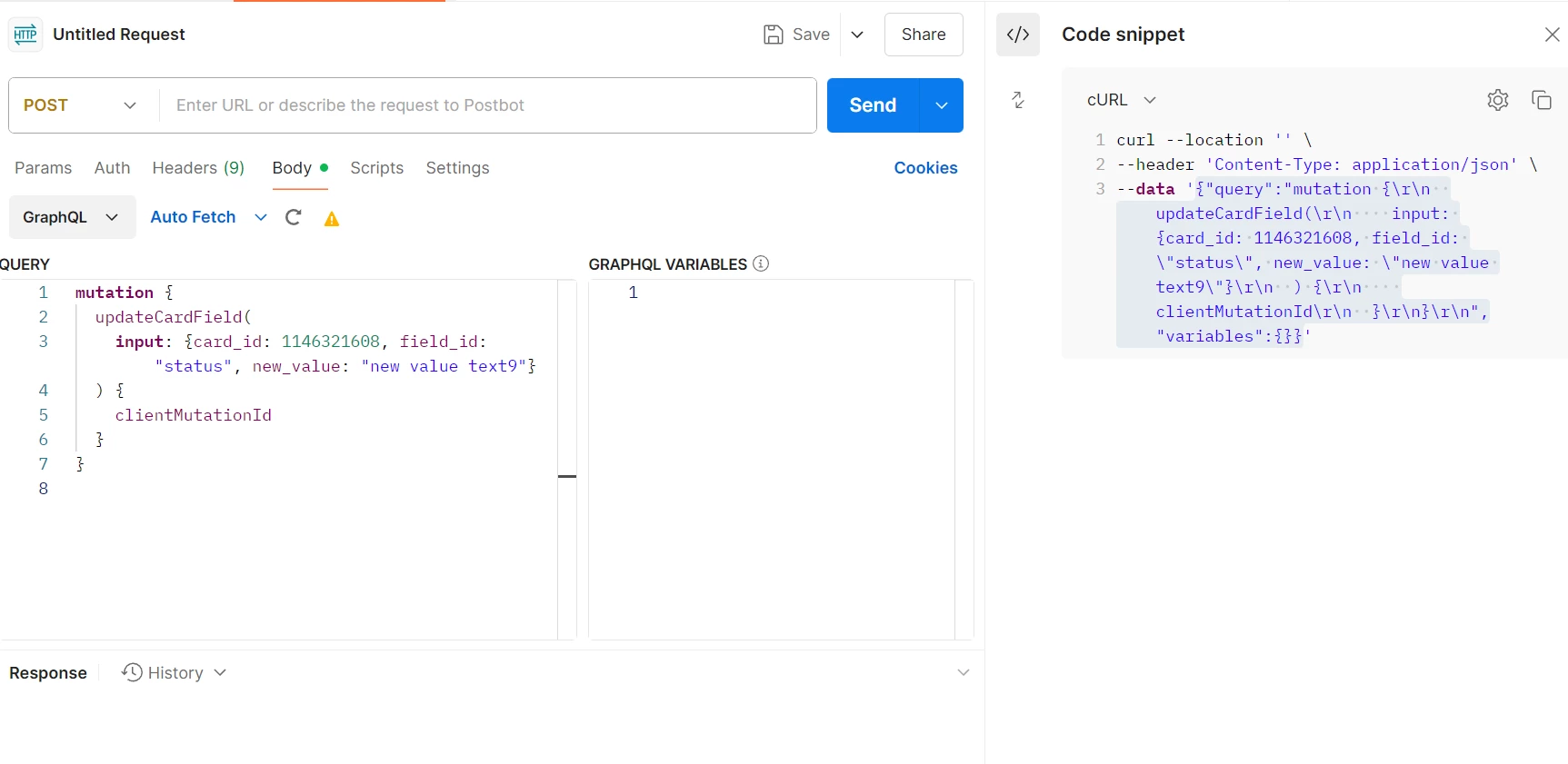Image resolution: width=1568 pixels, height=764 pixels.
Task: Click inside the GraphQL Variables editor
Action: (782, 459)
